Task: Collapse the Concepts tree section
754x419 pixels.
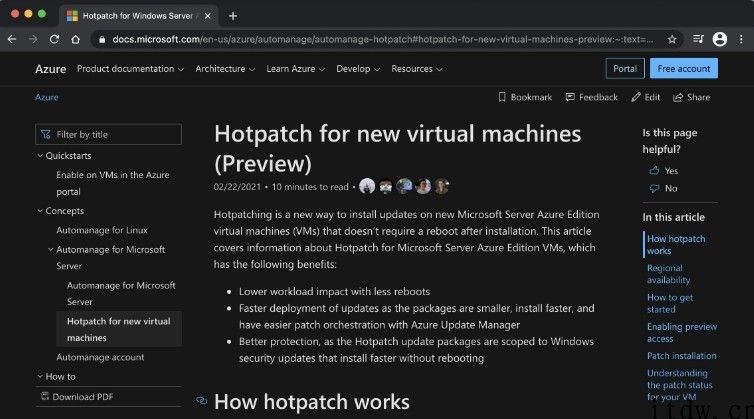Action: pos(40,211)
